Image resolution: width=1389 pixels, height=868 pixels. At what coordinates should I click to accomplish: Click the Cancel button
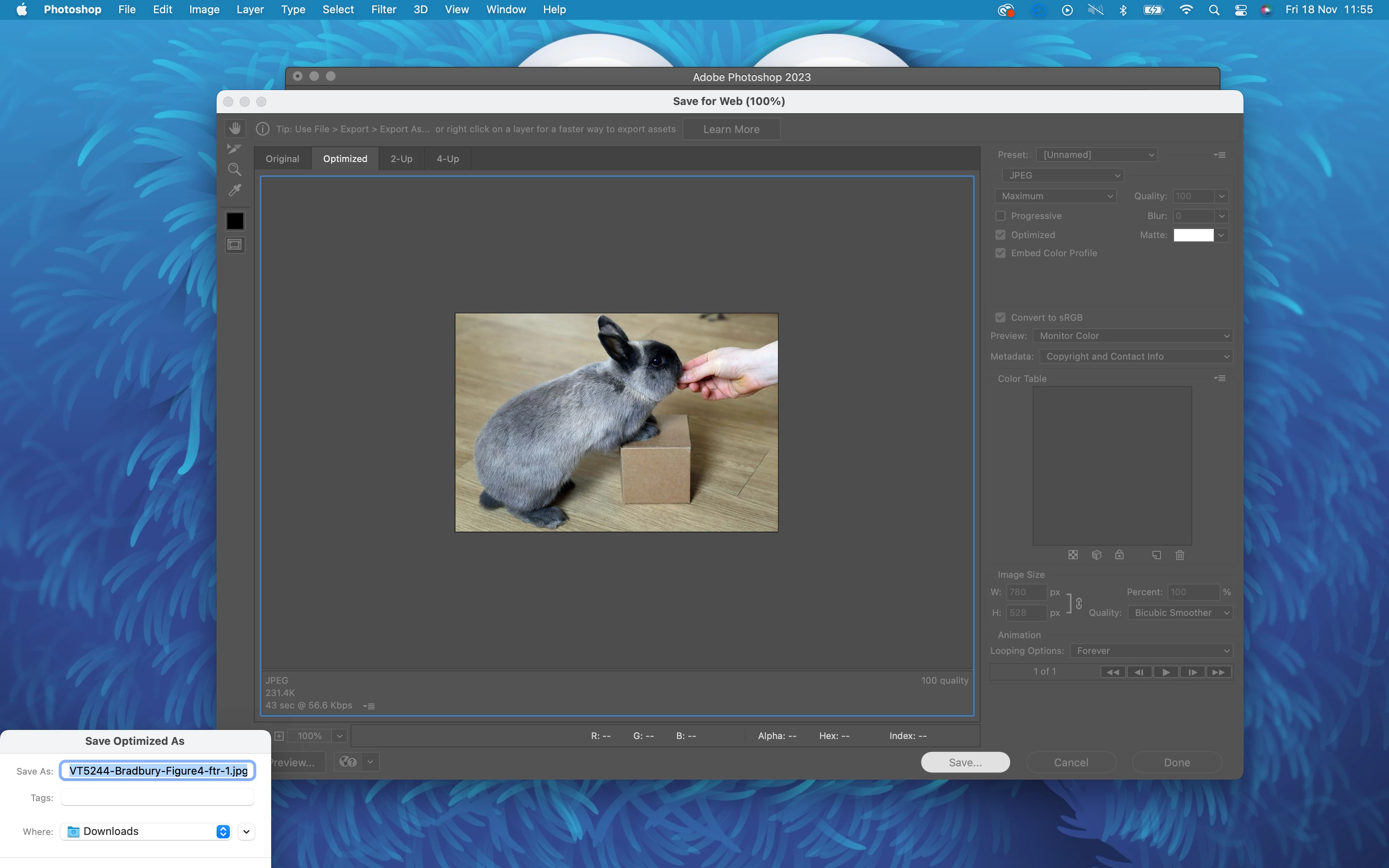[1070, 762]
